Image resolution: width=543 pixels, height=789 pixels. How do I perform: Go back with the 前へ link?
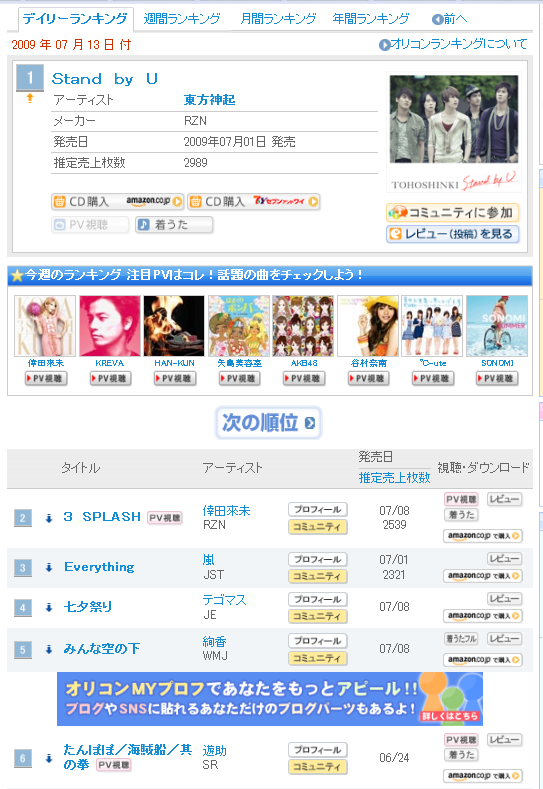tap(449, 19)
